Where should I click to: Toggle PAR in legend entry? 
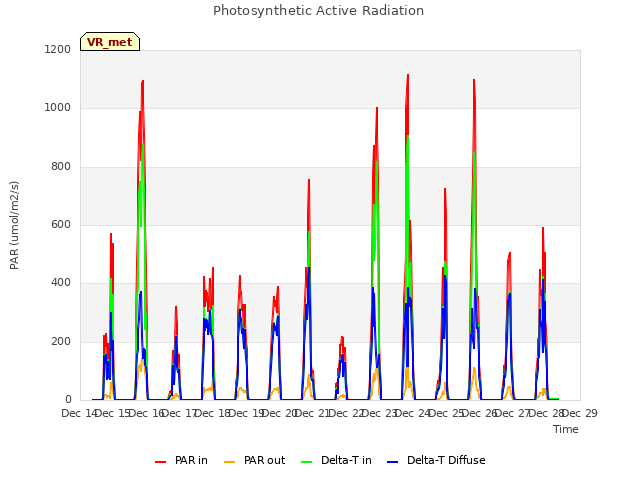coord(181,460)
